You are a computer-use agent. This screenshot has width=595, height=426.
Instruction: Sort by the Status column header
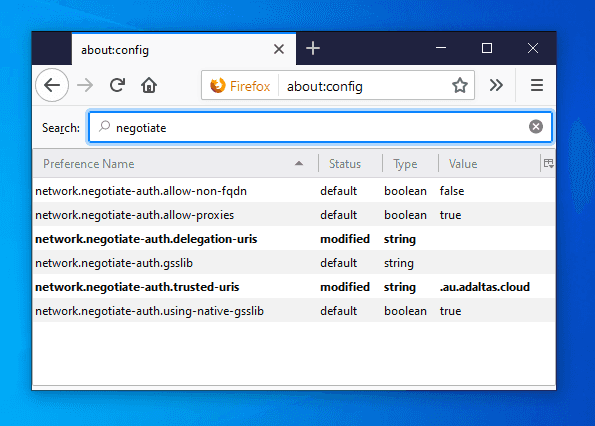[350, 164]
